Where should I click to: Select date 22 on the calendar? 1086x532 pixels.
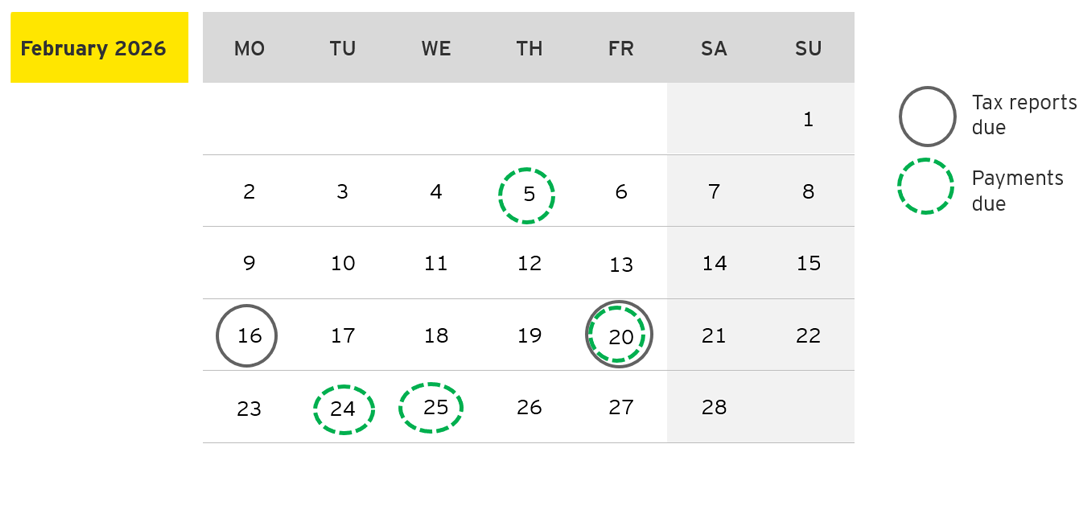coord(808,336)
